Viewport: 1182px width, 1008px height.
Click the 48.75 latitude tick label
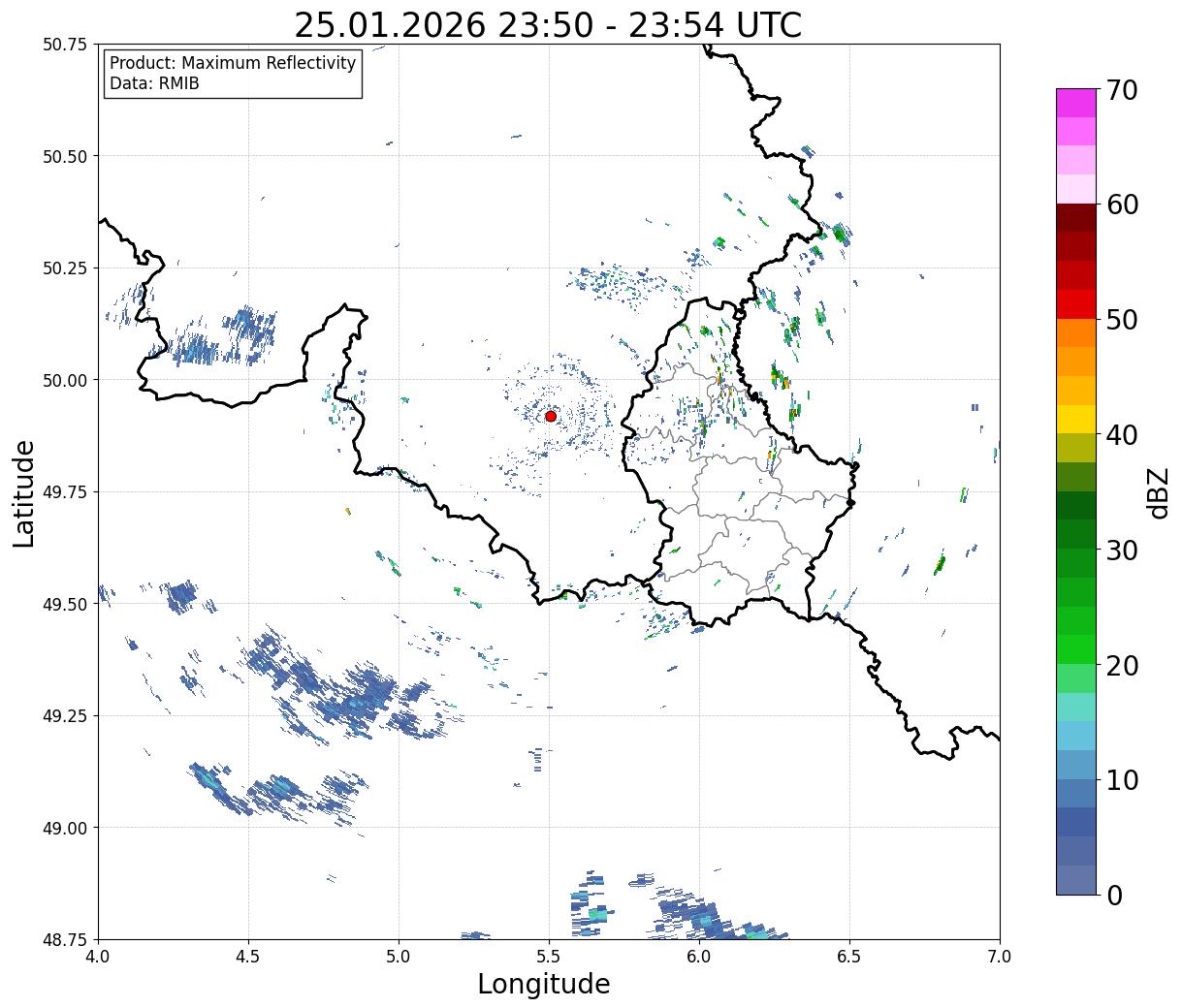click(66, 939)
